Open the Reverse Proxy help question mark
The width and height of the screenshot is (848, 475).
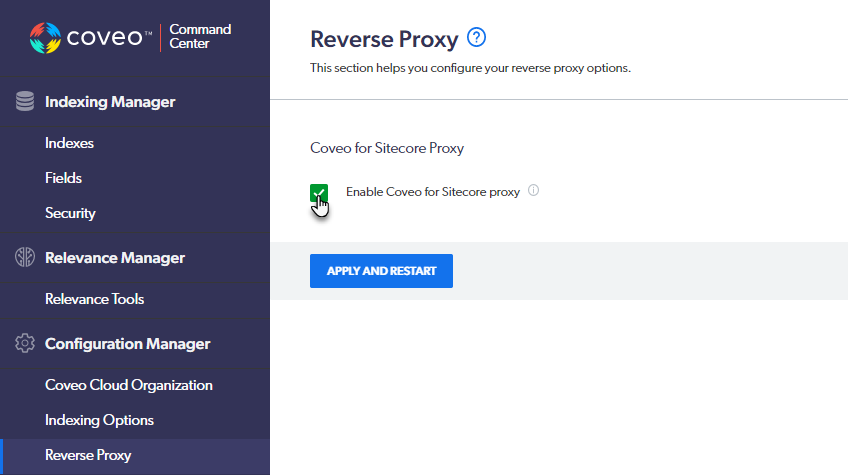[476, 37]
